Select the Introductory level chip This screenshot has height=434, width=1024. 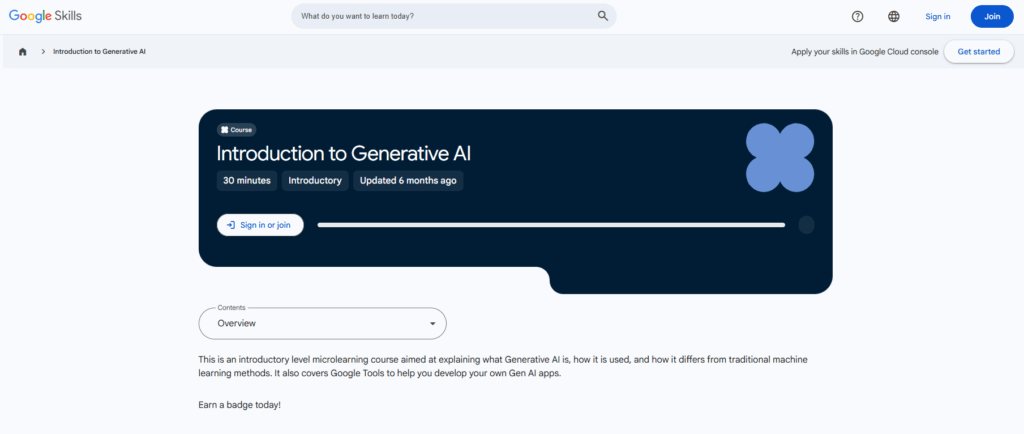315,181
